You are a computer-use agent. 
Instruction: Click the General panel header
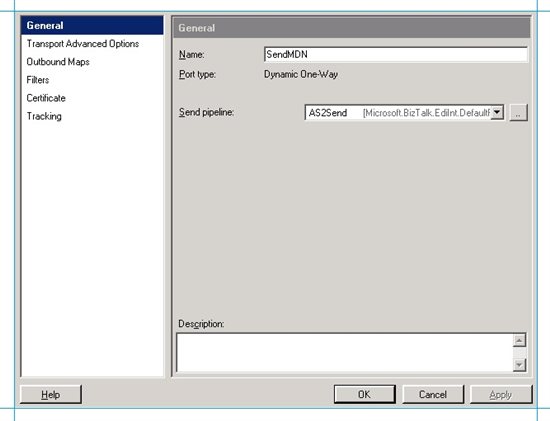pyautogui.click(x=351, y=28)
